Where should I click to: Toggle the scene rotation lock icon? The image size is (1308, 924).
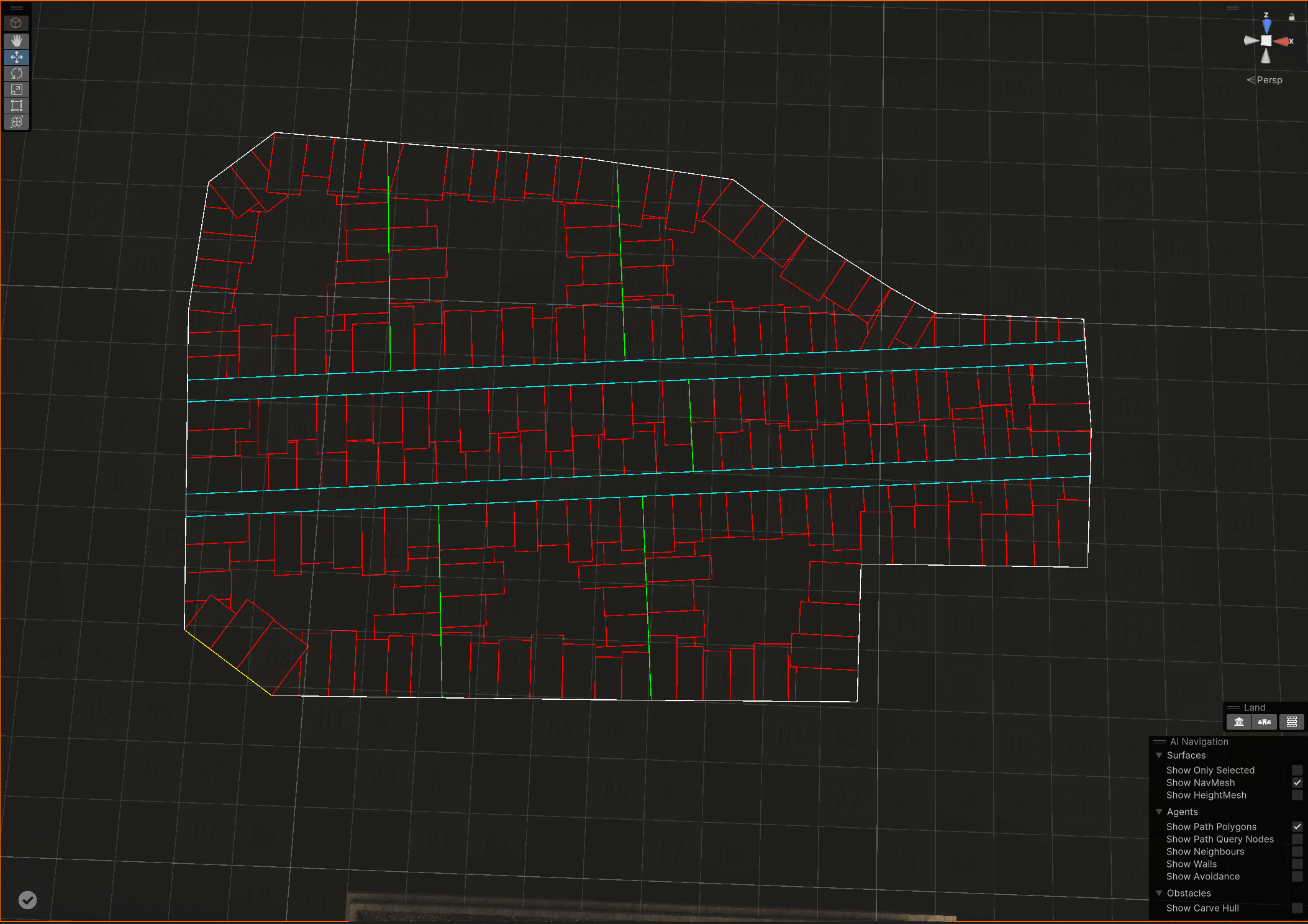[x=1291, y=17]
